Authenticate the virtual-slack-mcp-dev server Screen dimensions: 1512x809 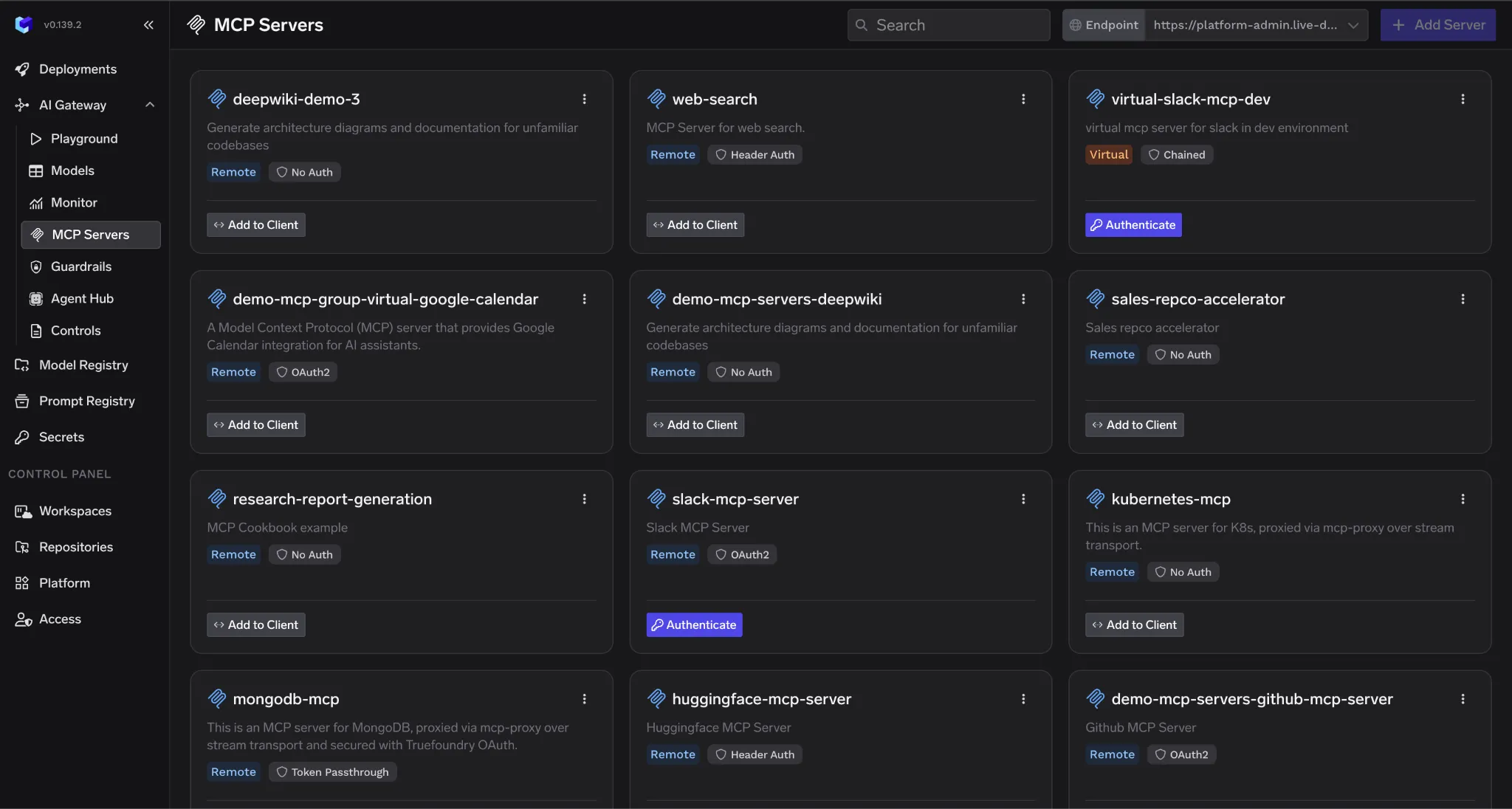point(1133,225)
